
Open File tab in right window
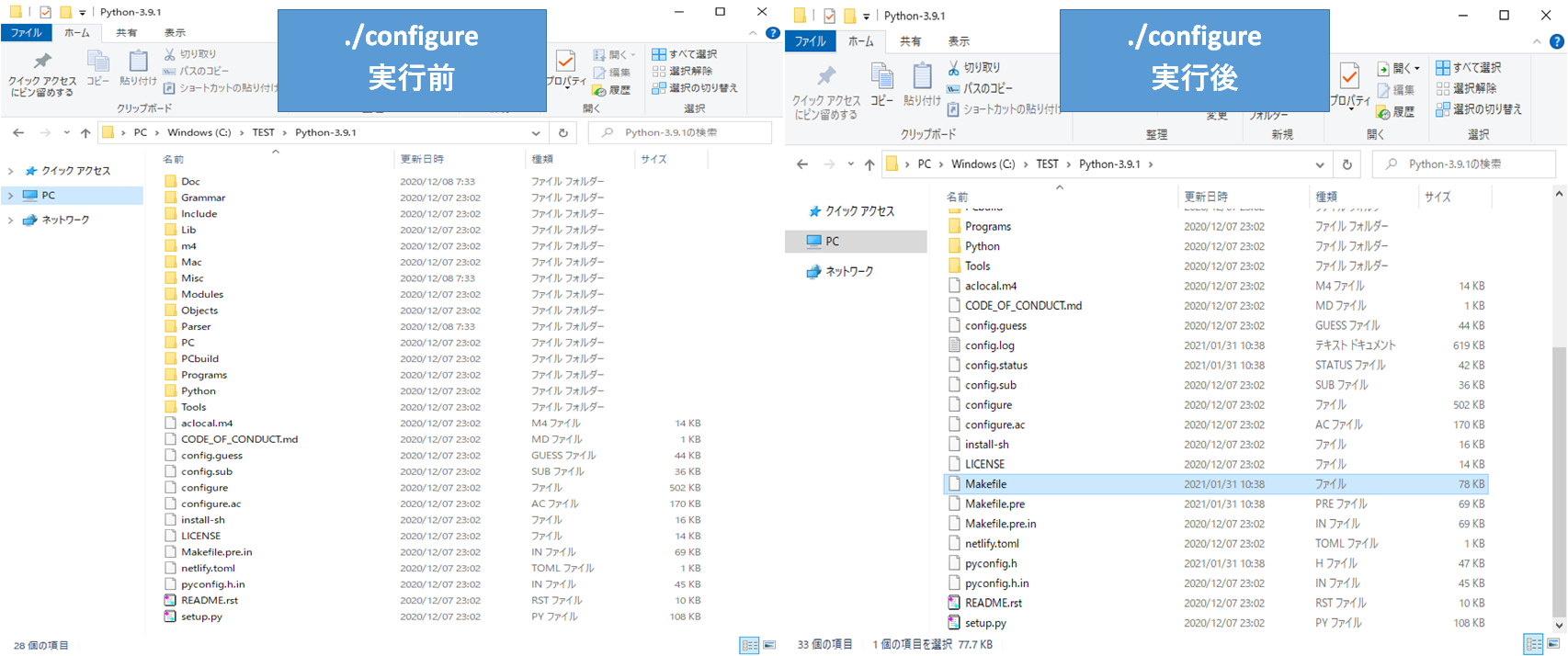811,41
